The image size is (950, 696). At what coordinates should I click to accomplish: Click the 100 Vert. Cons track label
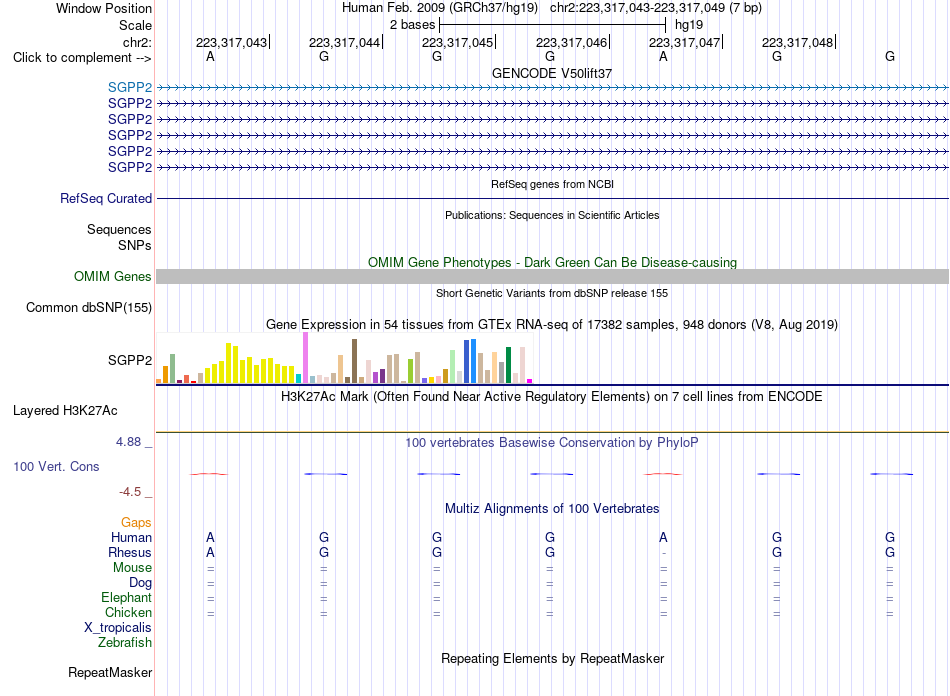[56, 466]
